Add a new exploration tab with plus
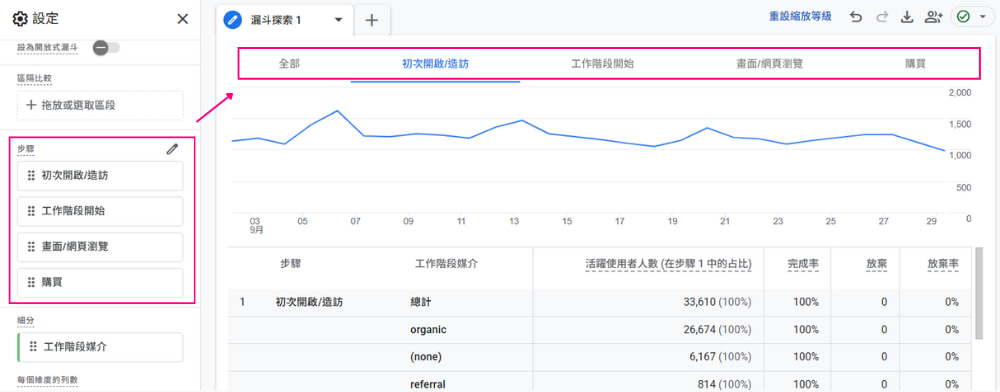The width and height of the screenshot is (1000, 392). click(x=372, y=20)
